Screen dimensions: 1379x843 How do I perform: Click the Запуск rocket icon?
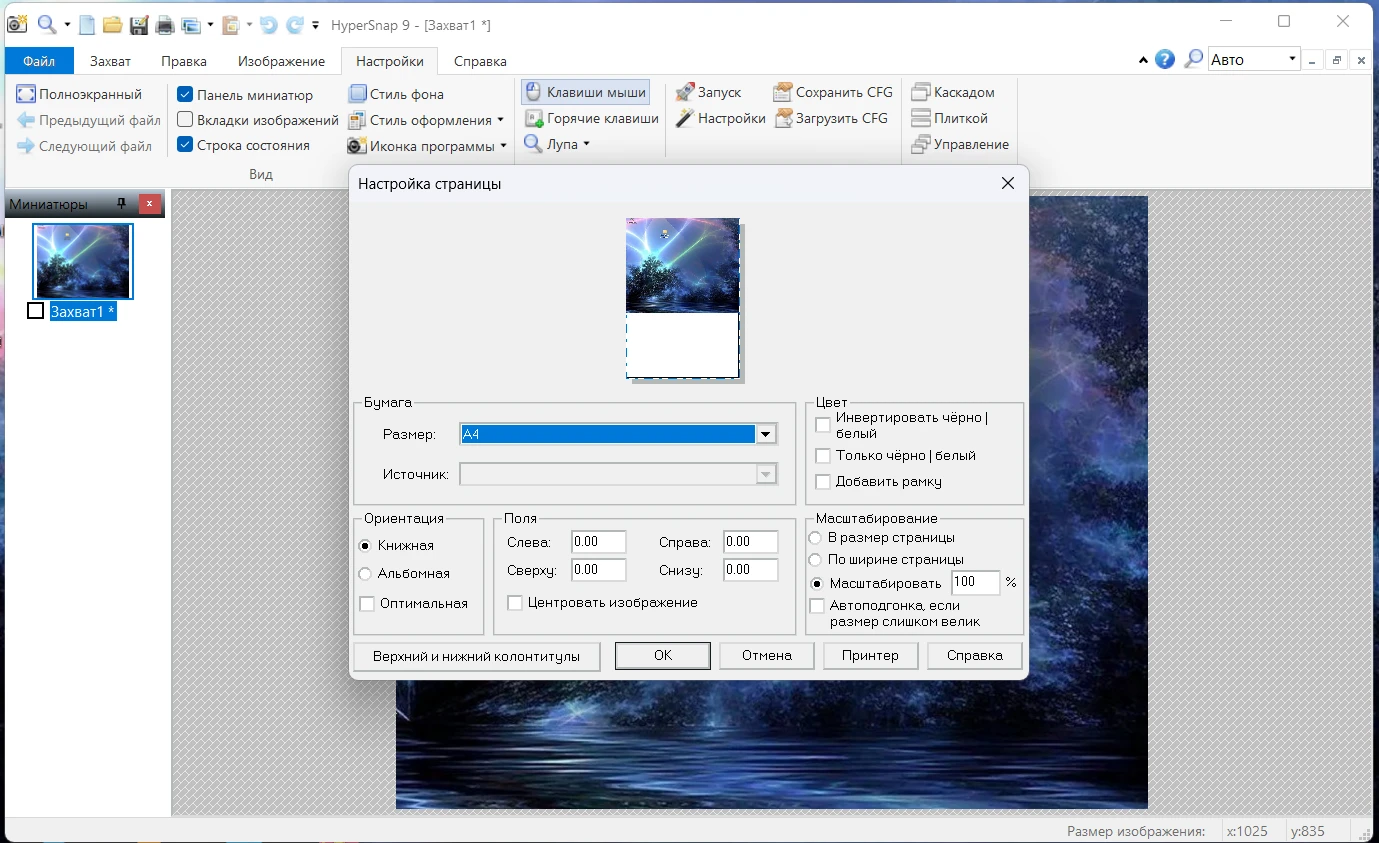click(684, 92)
